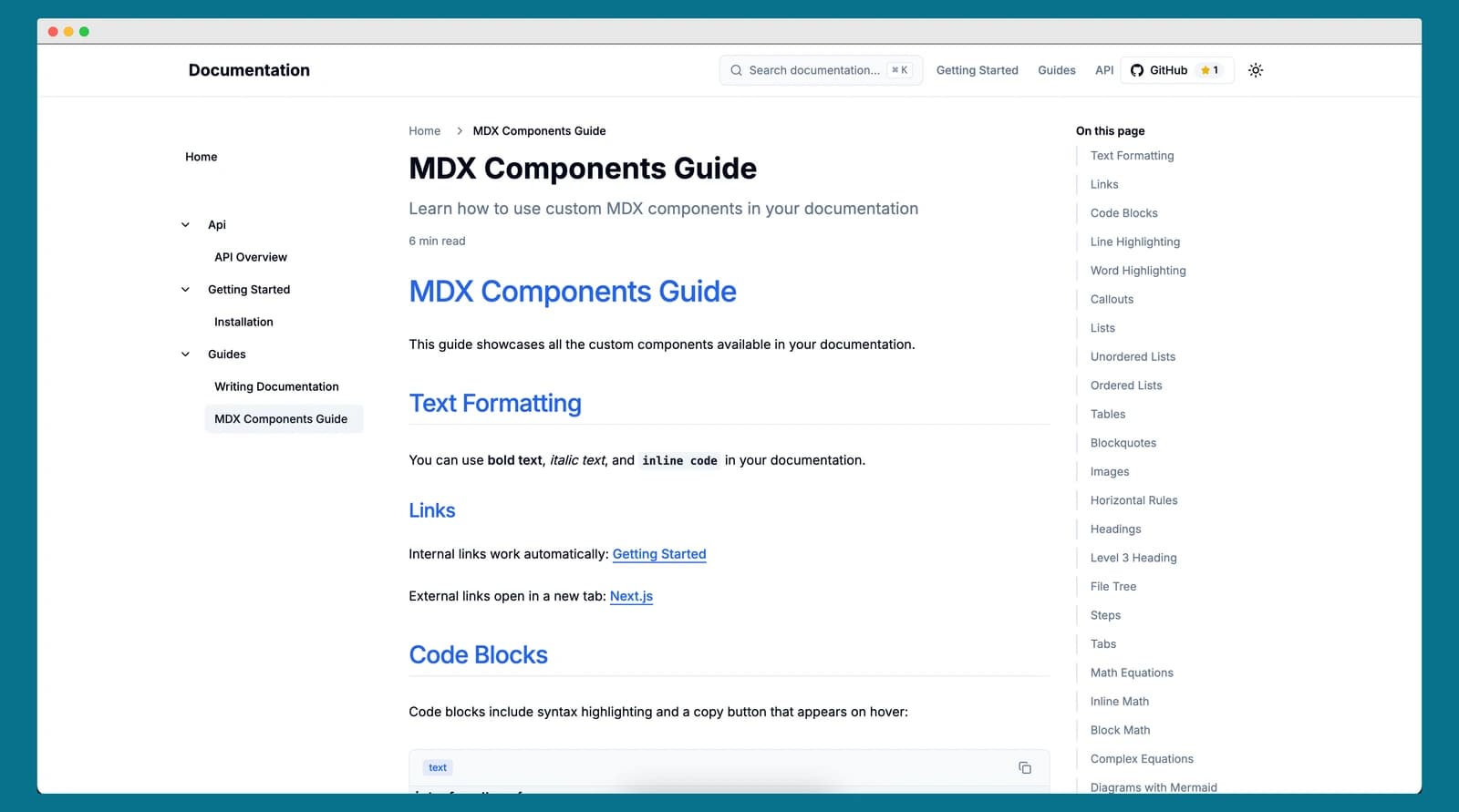
Task: Click the inline code sample text
Action: pos(679,460)
